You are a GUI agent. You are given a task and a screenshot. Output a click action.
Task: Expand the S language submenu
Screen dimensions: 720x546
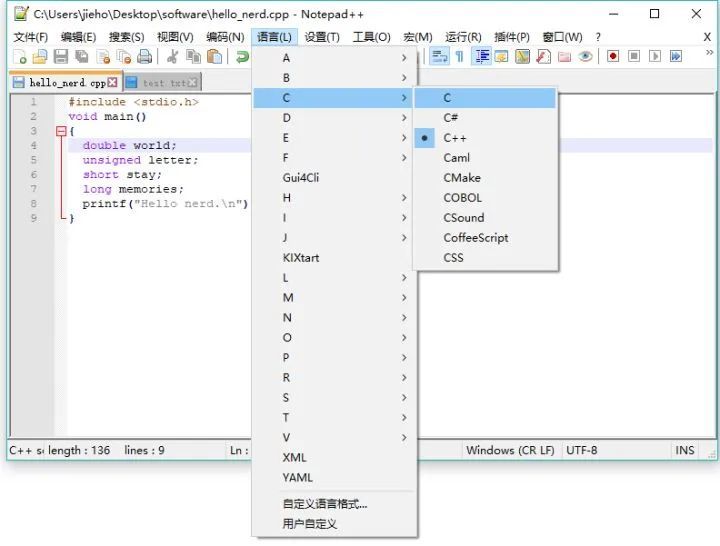[x=334, y=398]
